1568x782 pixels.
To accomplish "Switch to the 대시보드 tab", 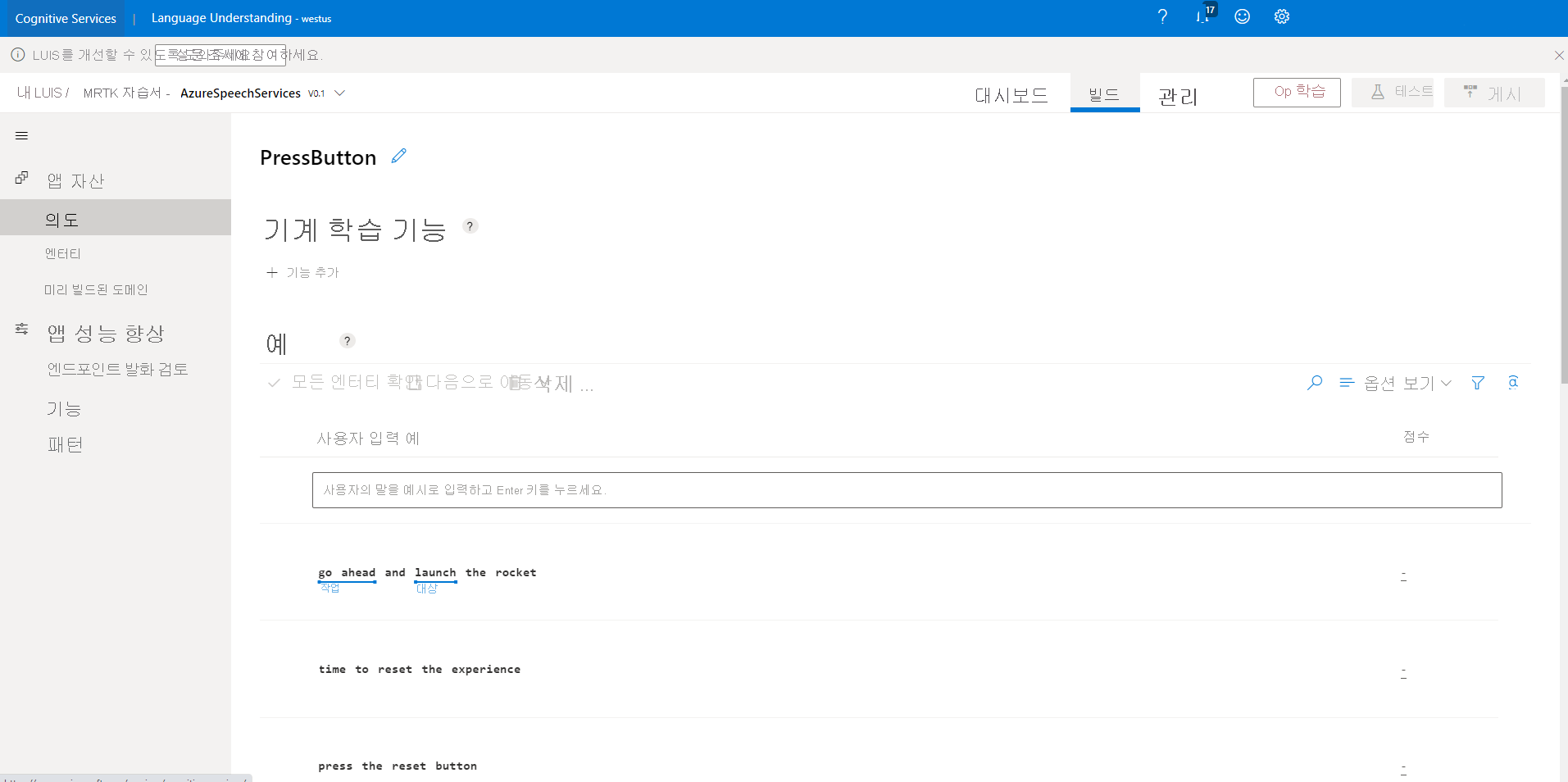I will 1011,95.
